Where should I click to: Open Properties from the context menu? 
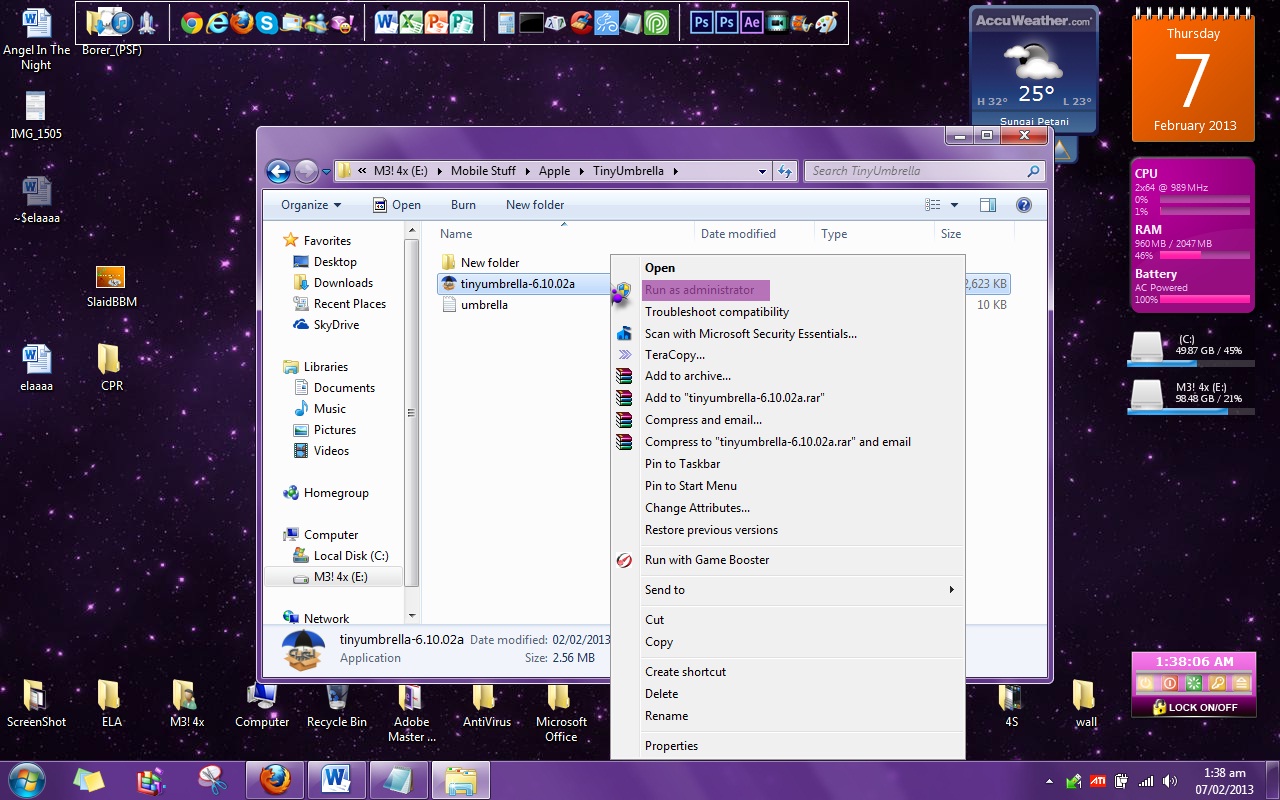[788, 746]
